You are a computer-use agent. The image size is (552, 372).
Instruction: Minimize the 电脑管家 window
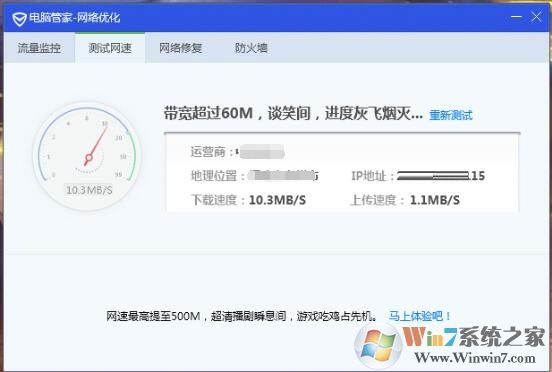[x=516, y=17]
